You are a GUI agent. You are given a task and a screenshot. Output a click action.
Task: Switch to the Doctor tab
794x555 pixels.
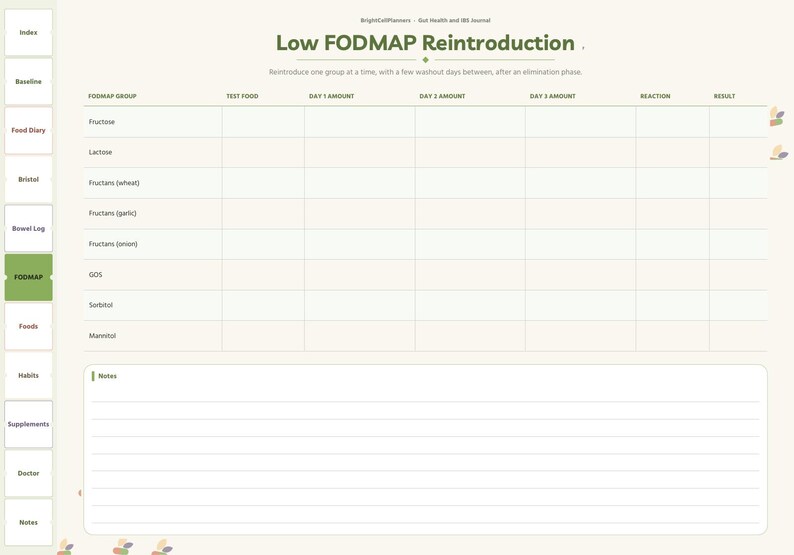28,473
